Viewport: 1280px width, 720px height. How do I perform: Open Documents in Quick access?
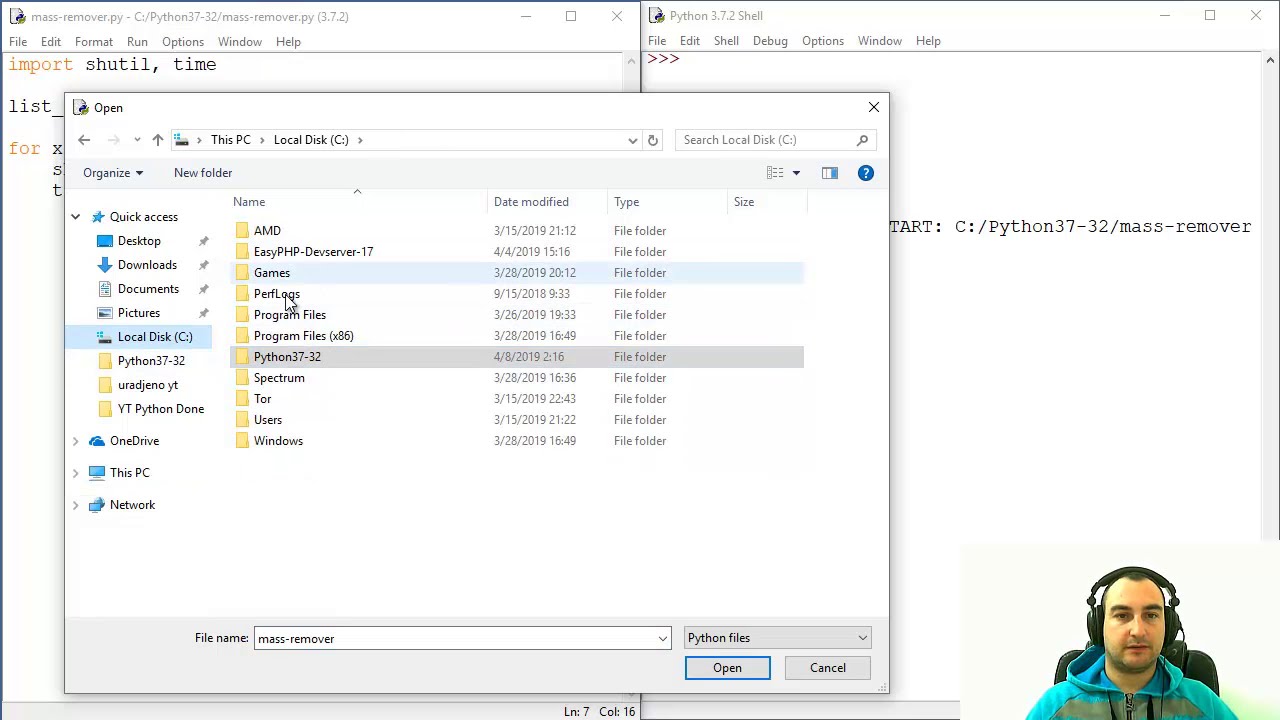[148, 289]
